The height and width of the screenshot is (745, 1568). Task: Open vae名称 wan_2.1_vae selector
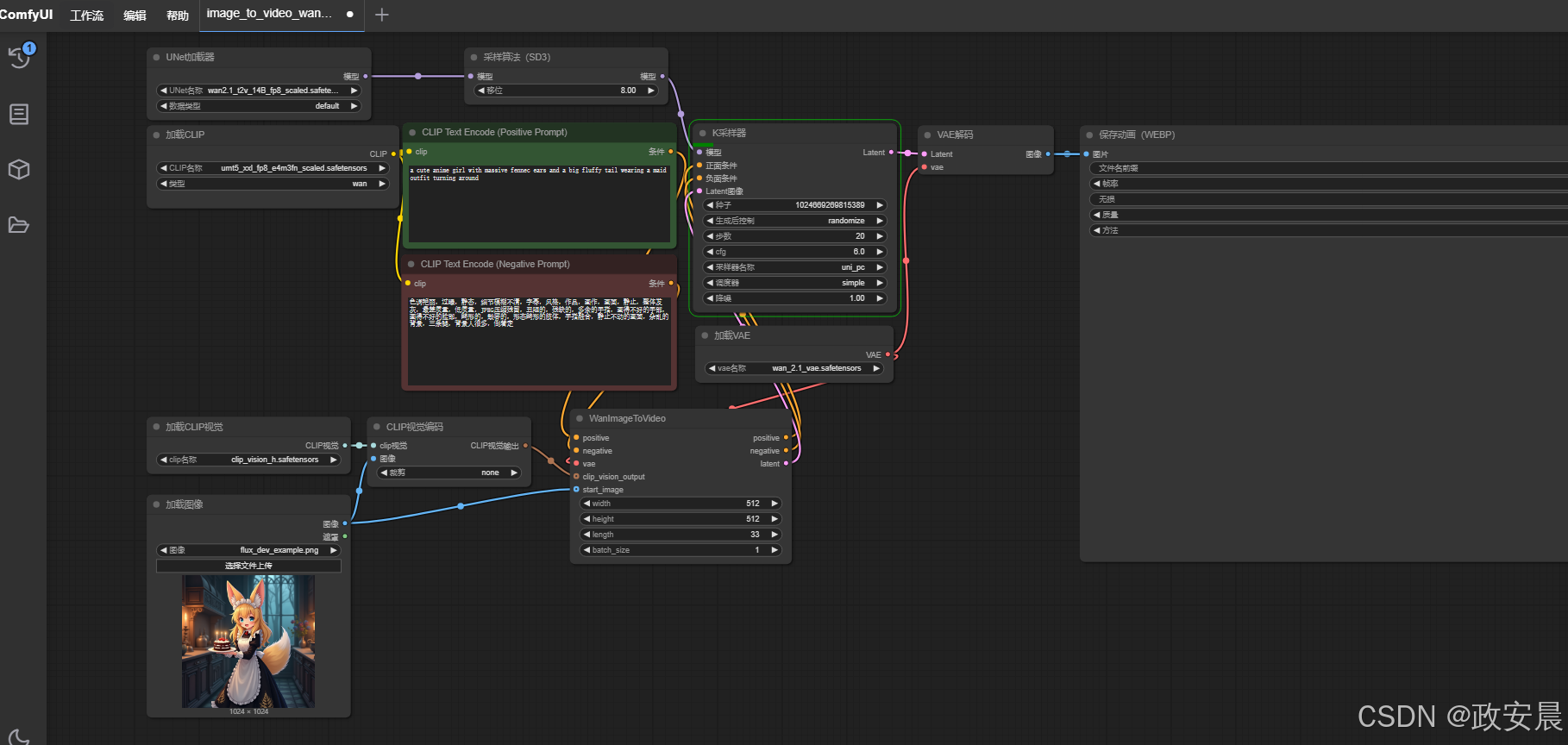(794, 368)
